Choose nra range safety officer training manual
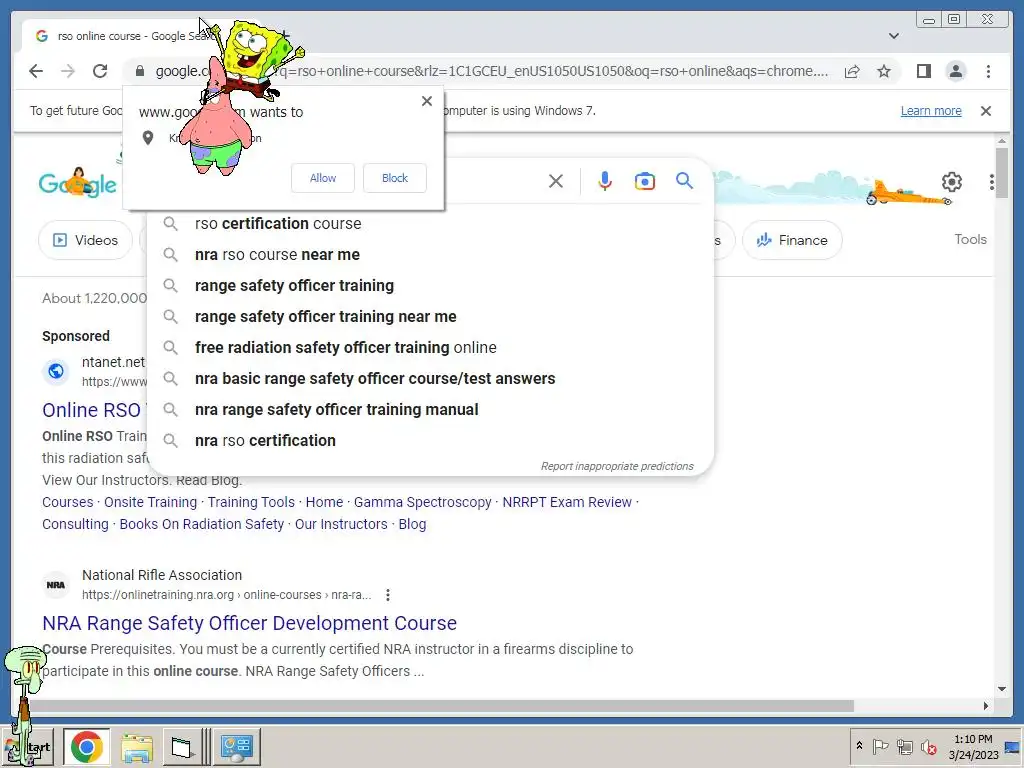This screenshot has width=1024, height=768. click(x=430, y=409)
